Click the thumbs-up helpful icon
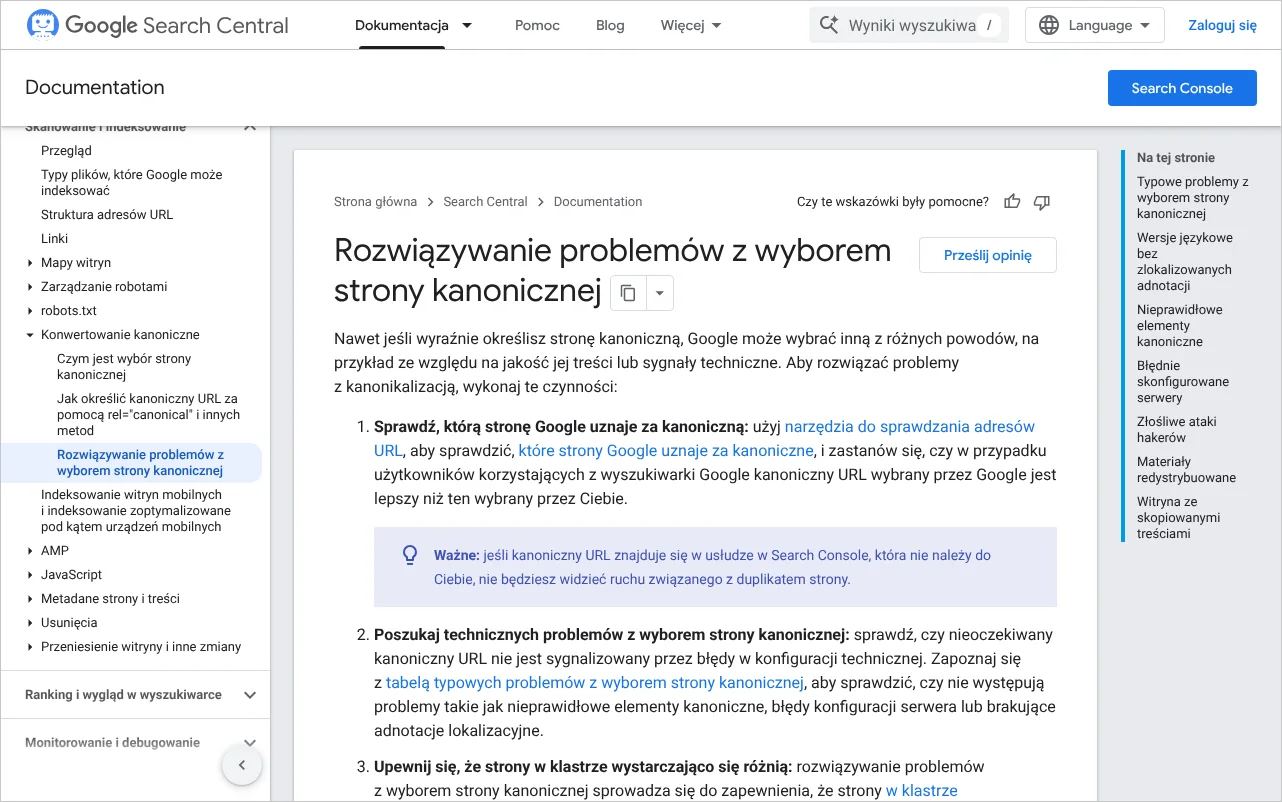This screenshot has width=1282, height=802. tap(1012, 202)
